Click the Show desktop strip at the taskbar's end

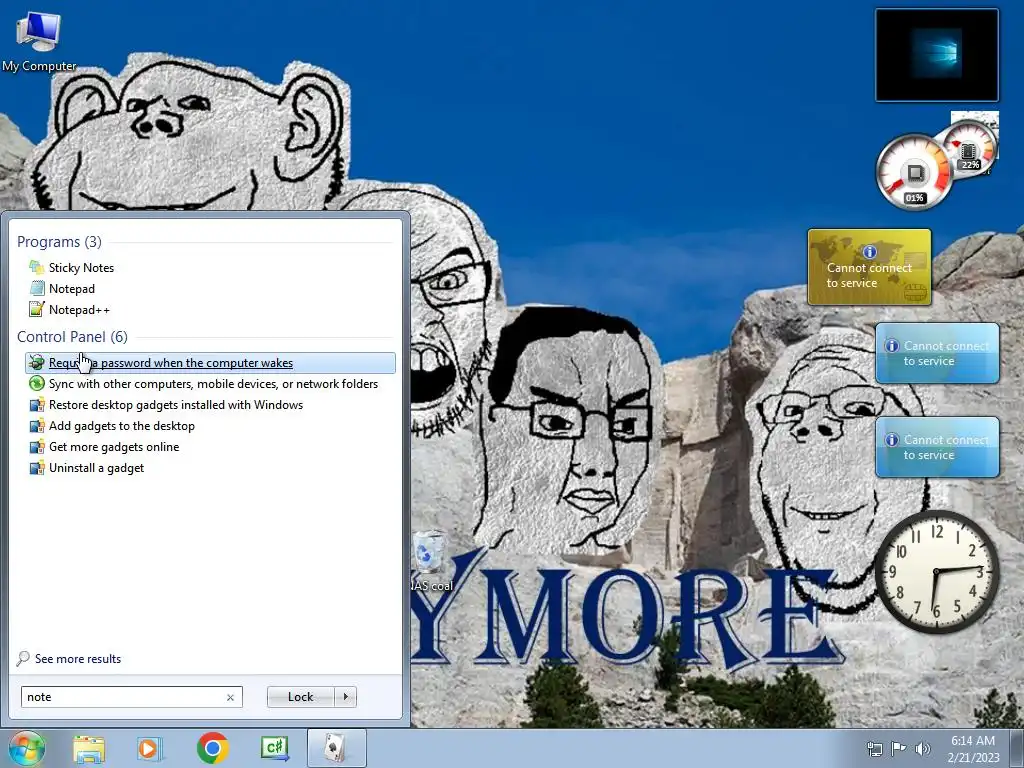coord(1017,749)
